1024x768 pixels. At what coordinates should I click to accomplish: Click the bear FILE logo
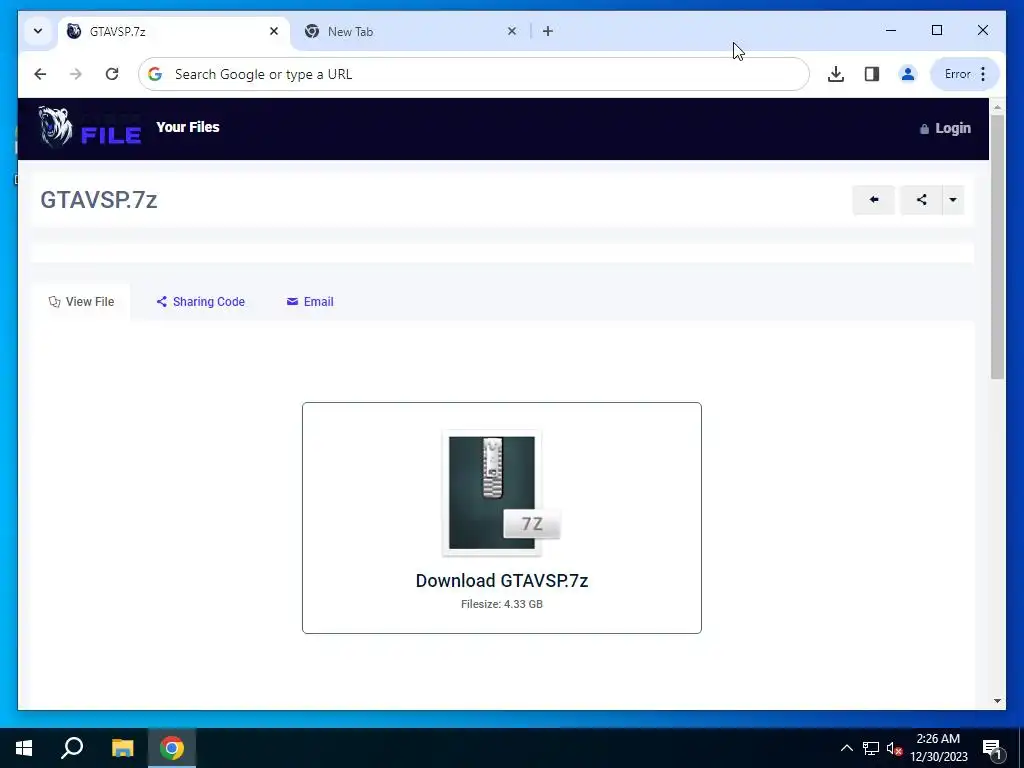[89, 127]
